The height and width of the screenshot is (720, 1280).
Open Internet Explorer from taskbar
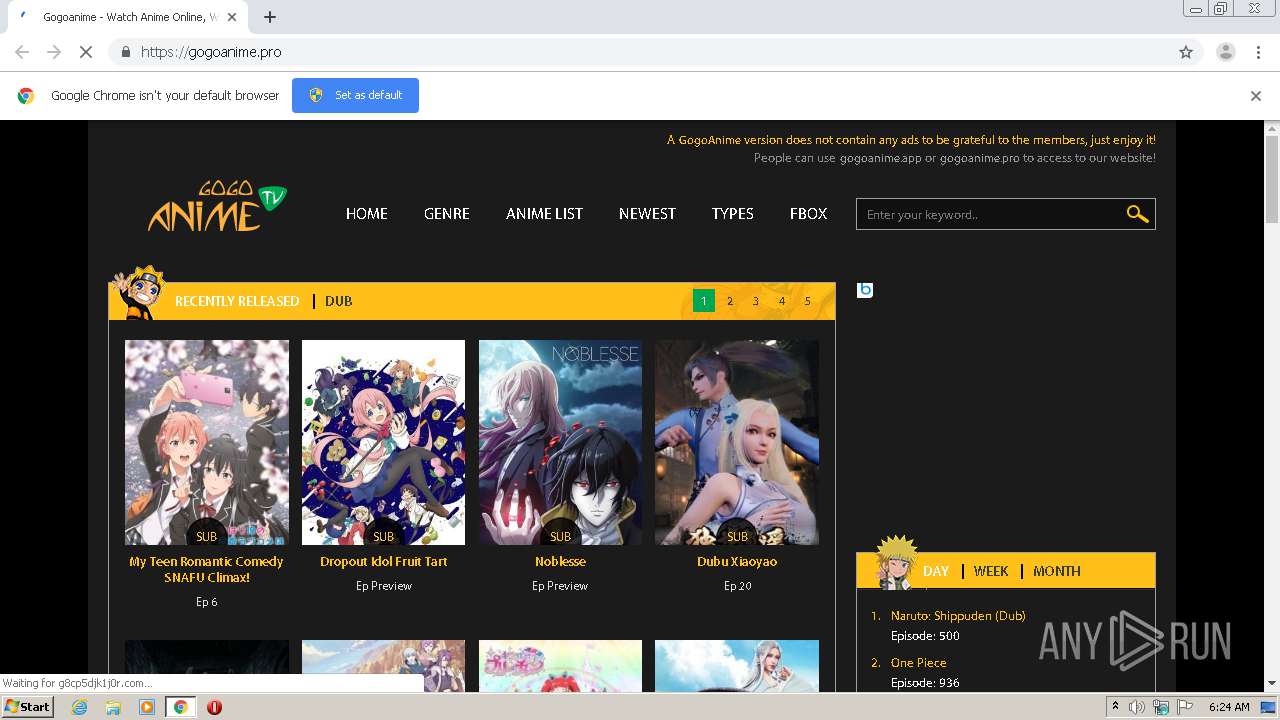pos(79,707)
